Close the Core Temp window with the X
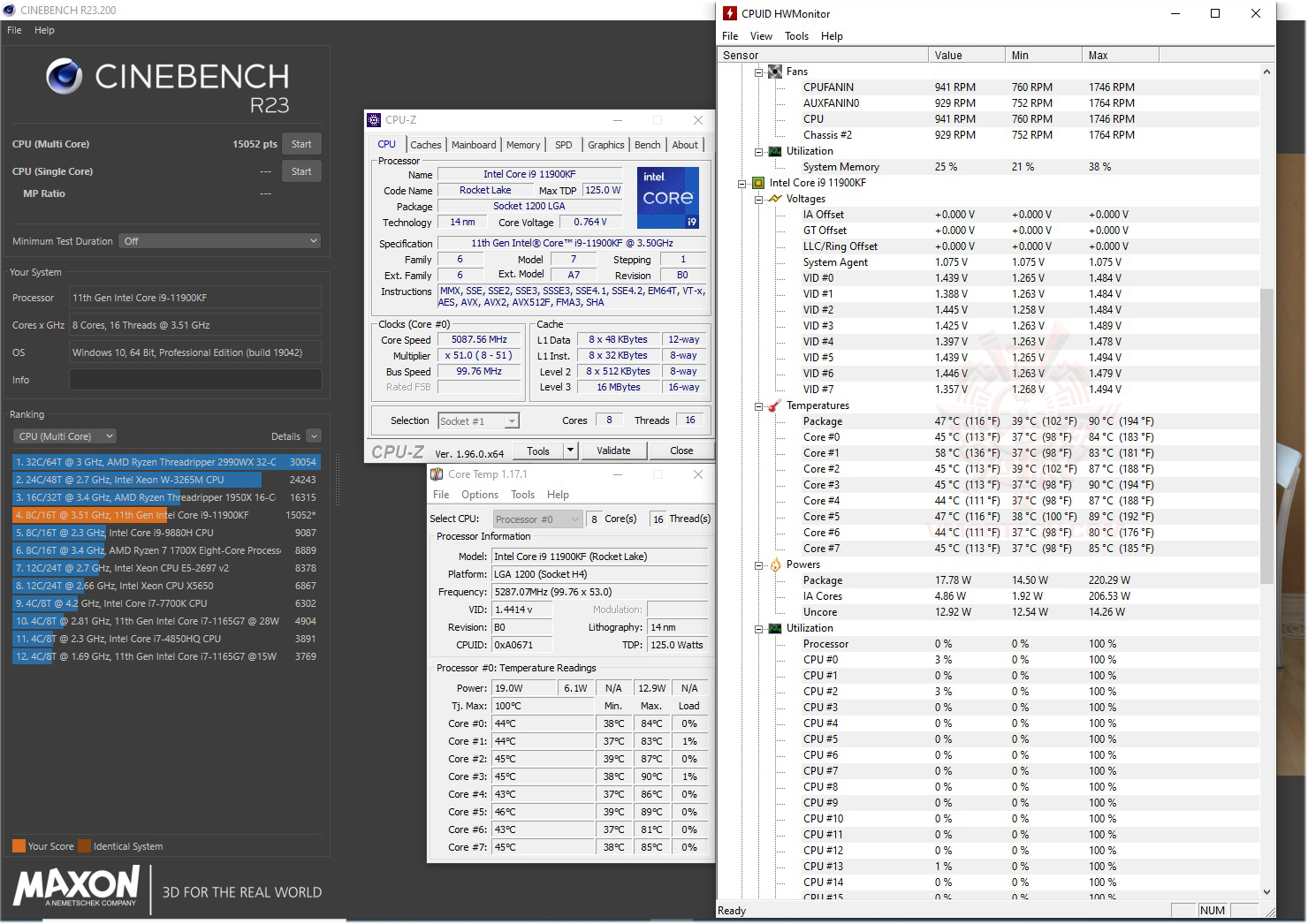1308x924 pixels. pyautogui.click(x=698, y=474)
